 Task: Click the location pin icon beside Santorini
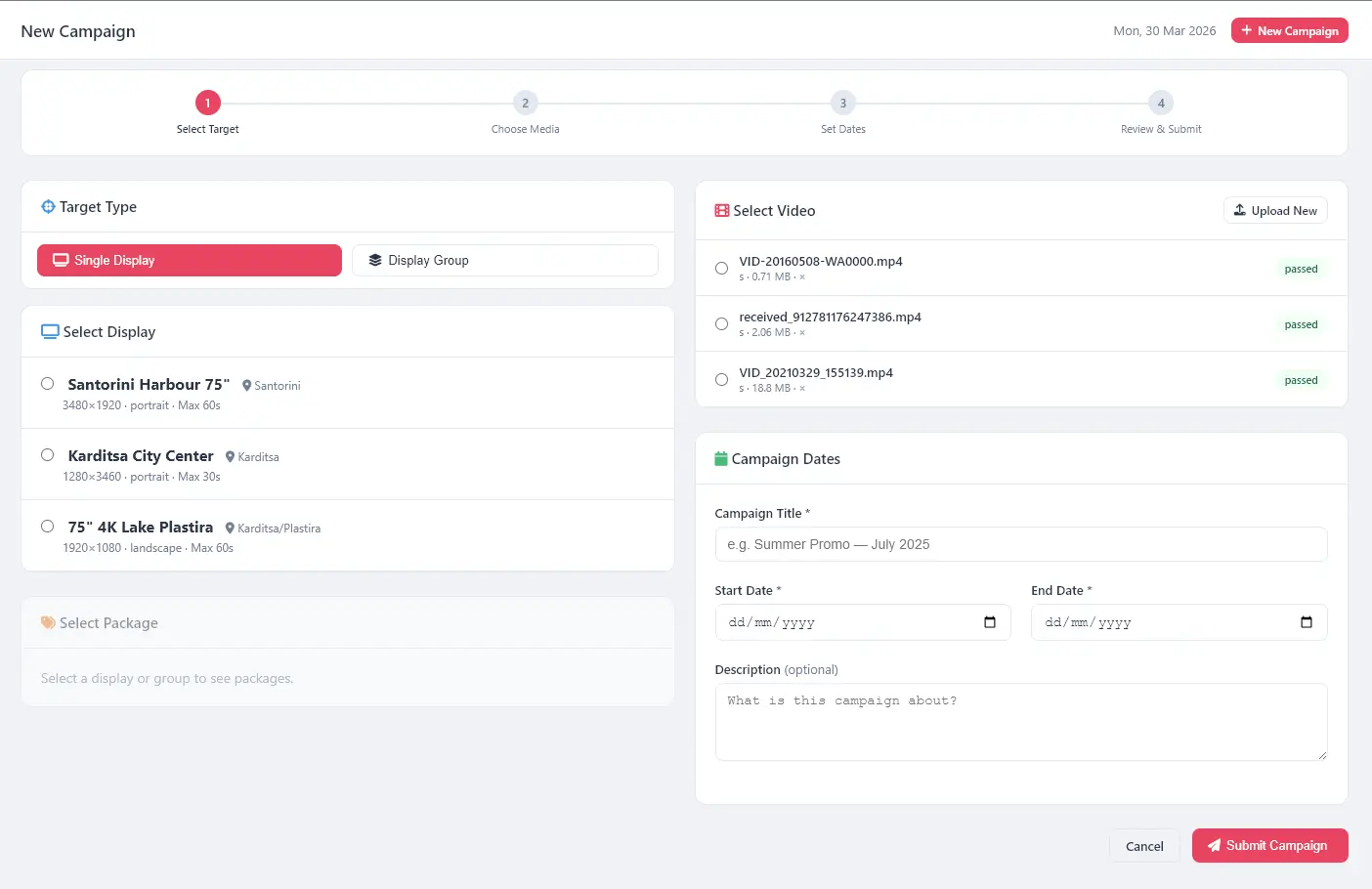click(247, 386)
